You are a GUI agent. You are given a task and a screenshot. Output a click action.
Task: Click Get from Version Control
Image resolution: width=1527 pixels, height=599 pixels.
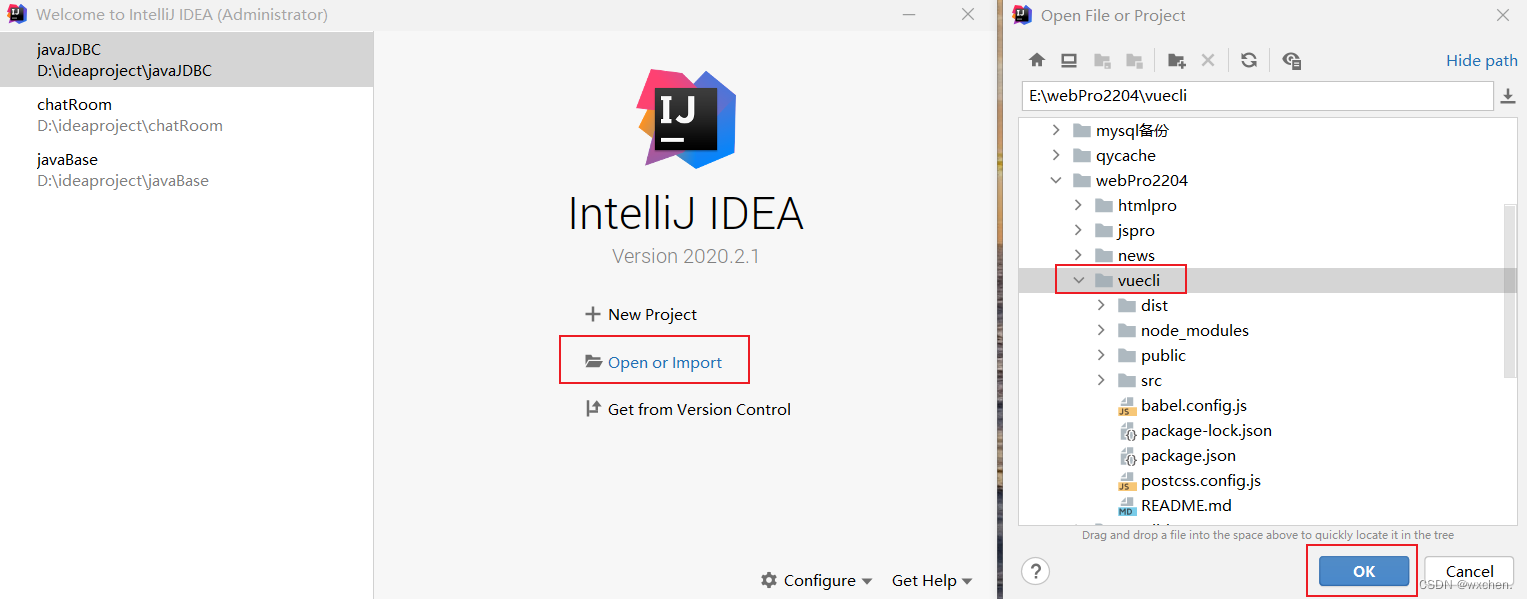(x=688, y=409)
